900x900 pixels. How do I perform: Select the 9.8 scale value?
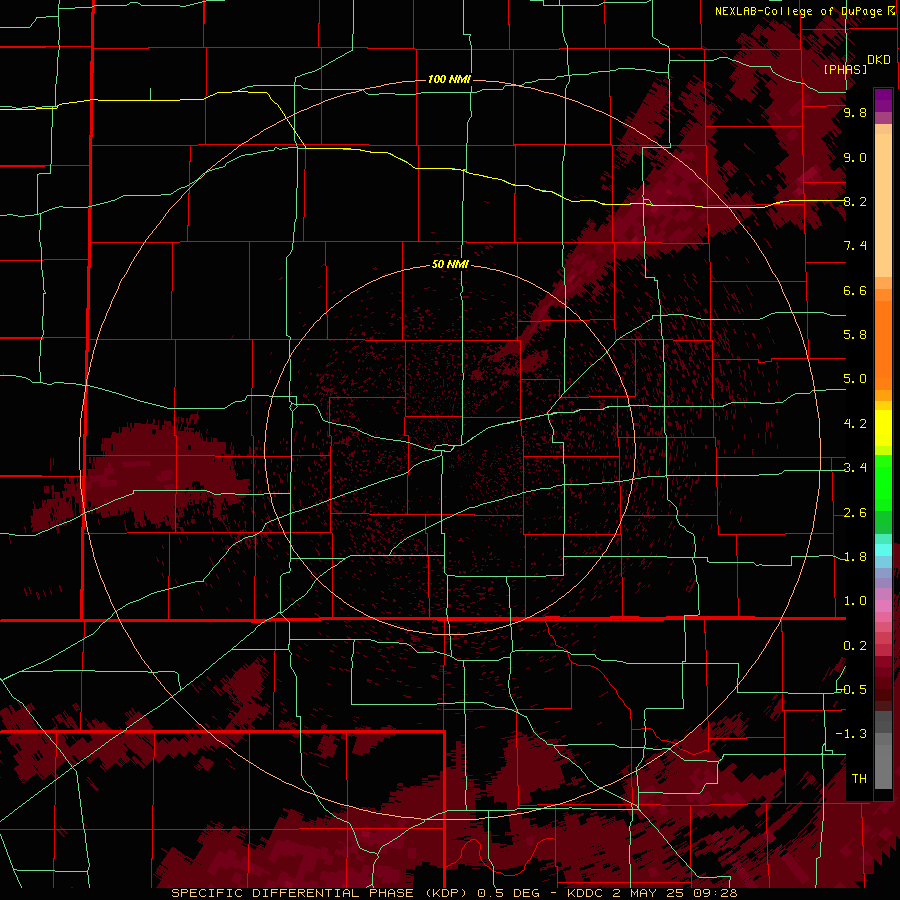point(855,112)
